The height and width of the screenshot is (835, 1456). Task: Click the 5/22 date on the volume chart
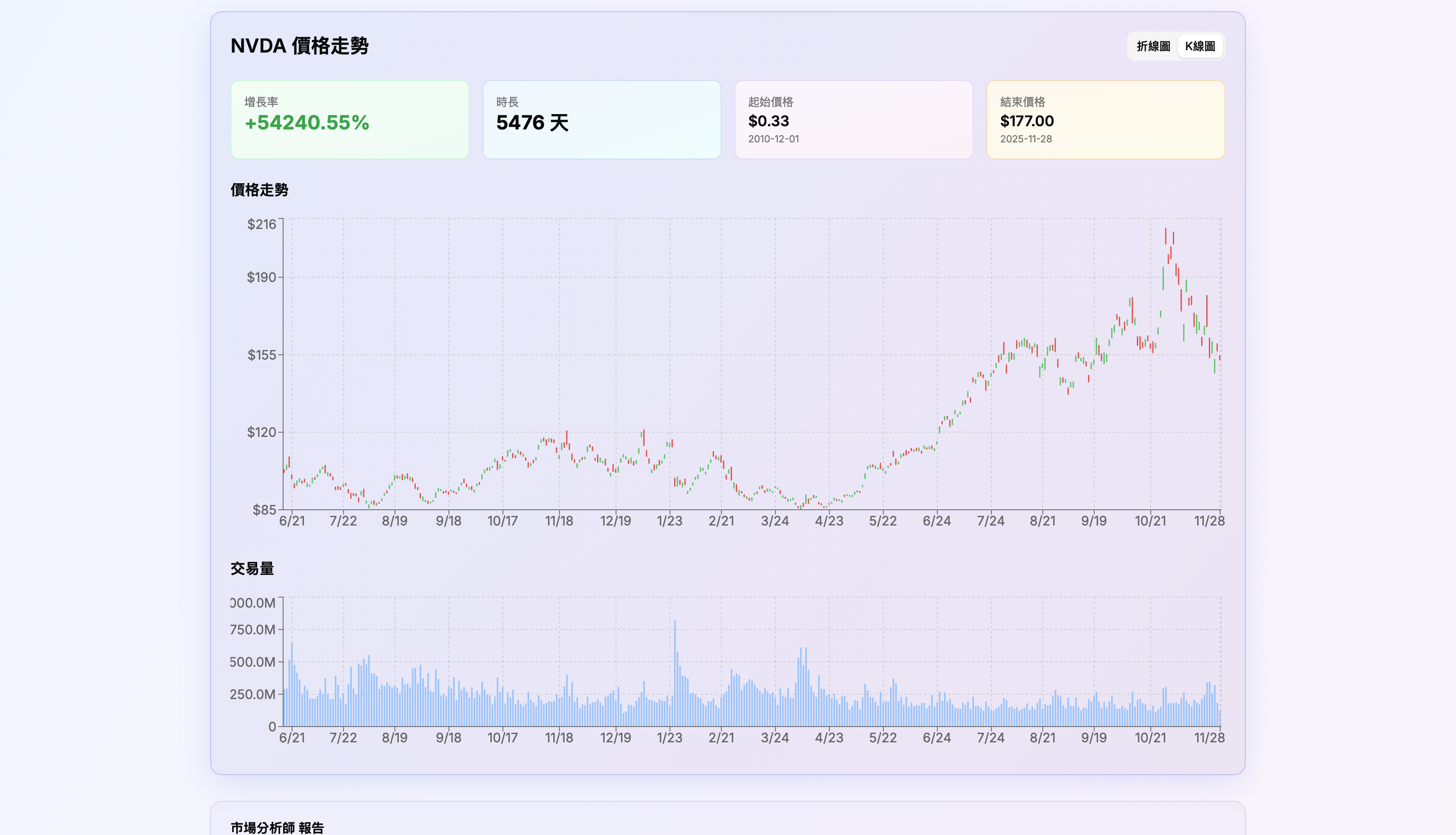pyautogui.click(x=883, y=738)
